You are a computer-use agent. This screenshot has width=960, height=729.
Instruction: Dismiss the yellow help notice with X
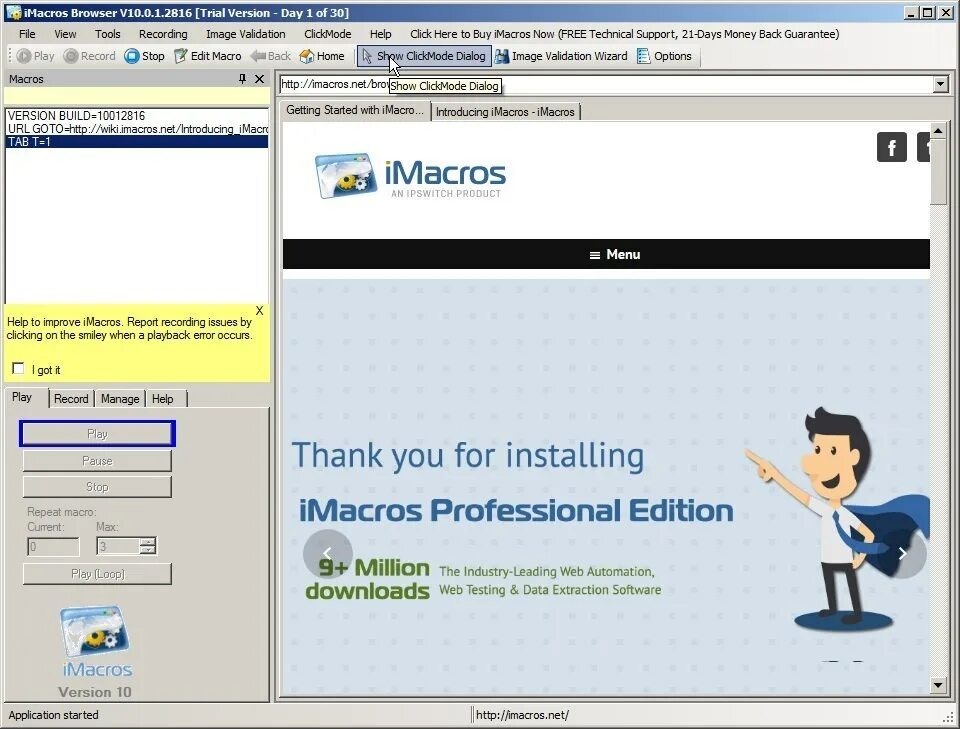(260, 311)
